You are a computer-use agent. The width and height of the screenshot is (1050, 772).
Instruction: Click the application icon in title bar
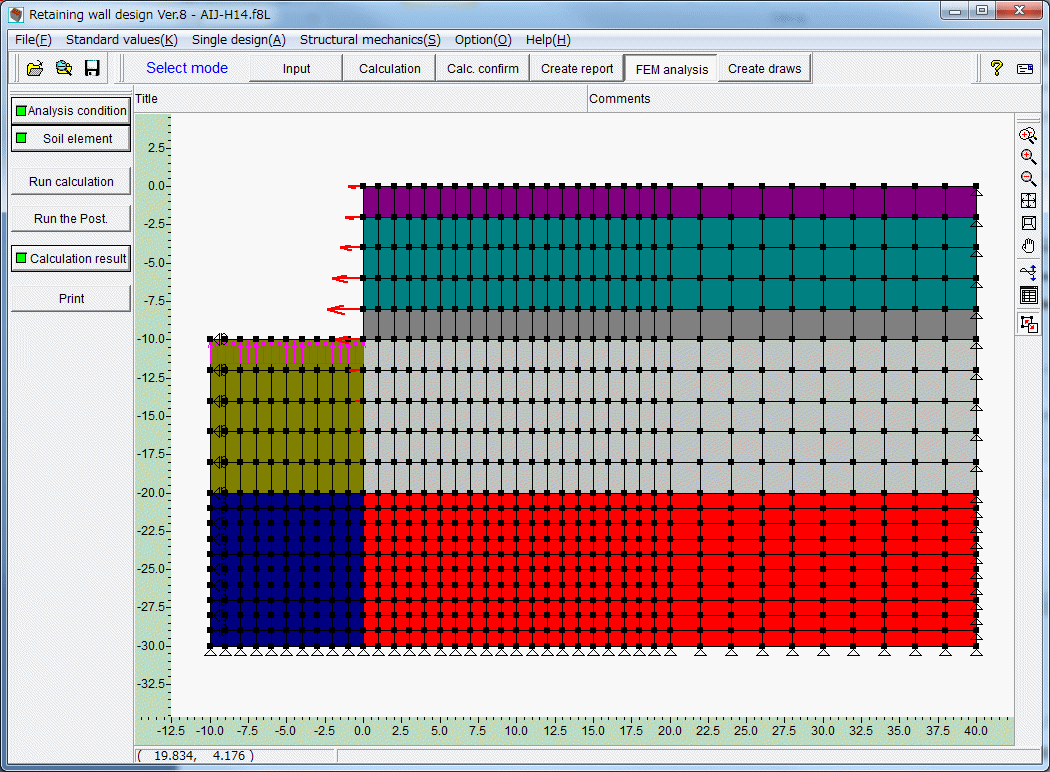(x=15, y=14)
